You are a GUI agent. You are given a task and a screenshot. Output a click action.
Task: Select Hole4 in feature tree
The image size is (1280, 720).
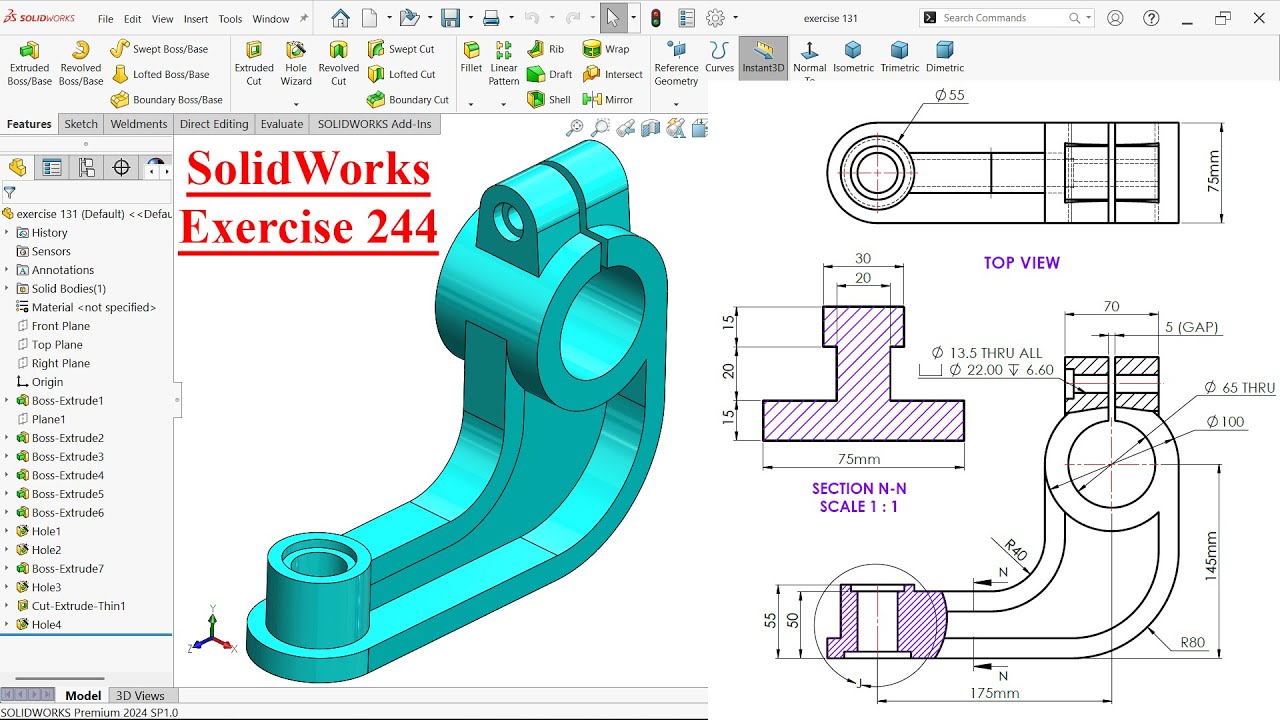coord(46,624)
